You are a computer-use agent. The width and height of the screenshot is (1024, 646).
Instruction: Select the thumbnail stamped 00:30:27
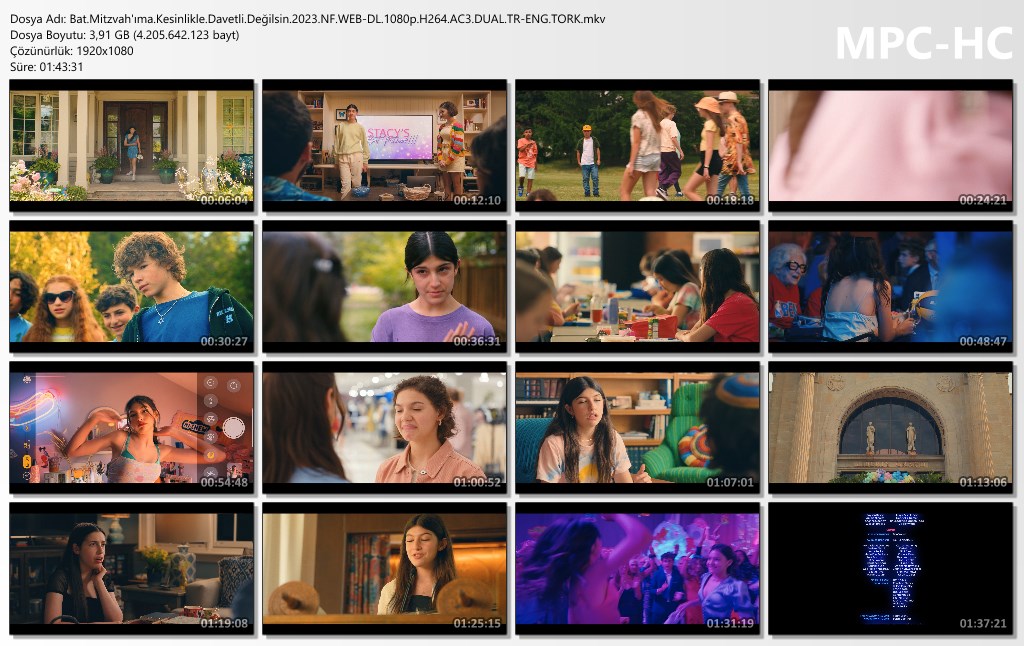click(x=131, y=287)
